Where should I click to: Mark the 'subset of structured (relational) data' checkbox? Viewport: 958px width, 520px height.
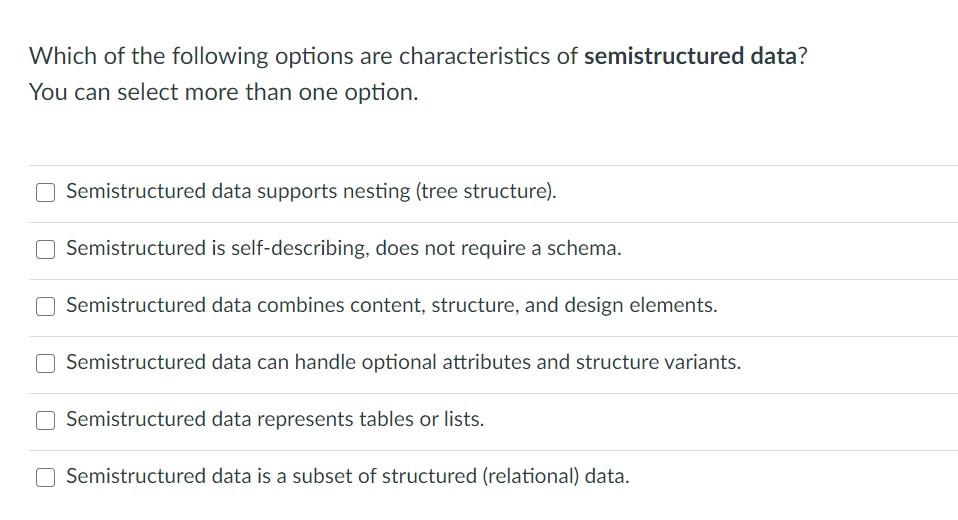[x=45, y=477]
